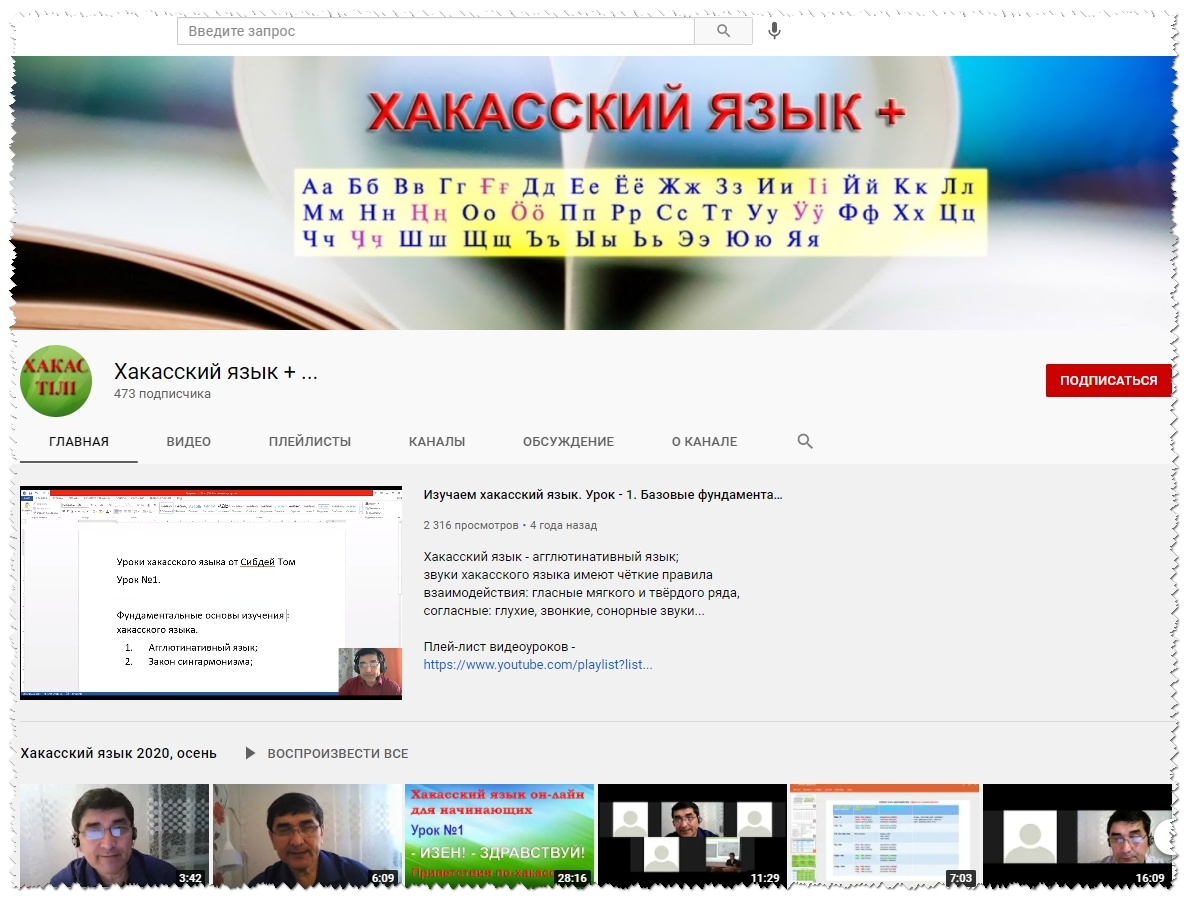Switch to the О КАНАЛЕ tab
The image size is (1188, 899).
(x=704, y=441)
